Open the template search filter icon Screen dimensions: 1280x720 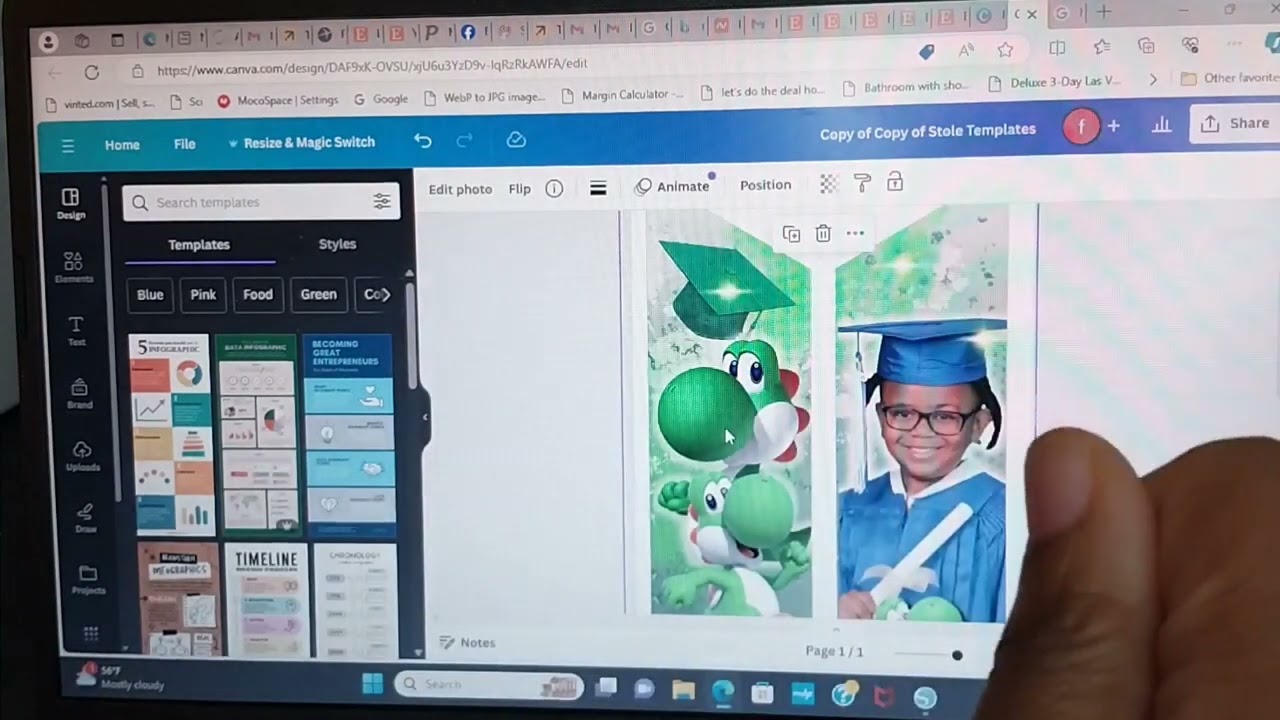click(x=381, y=201)
